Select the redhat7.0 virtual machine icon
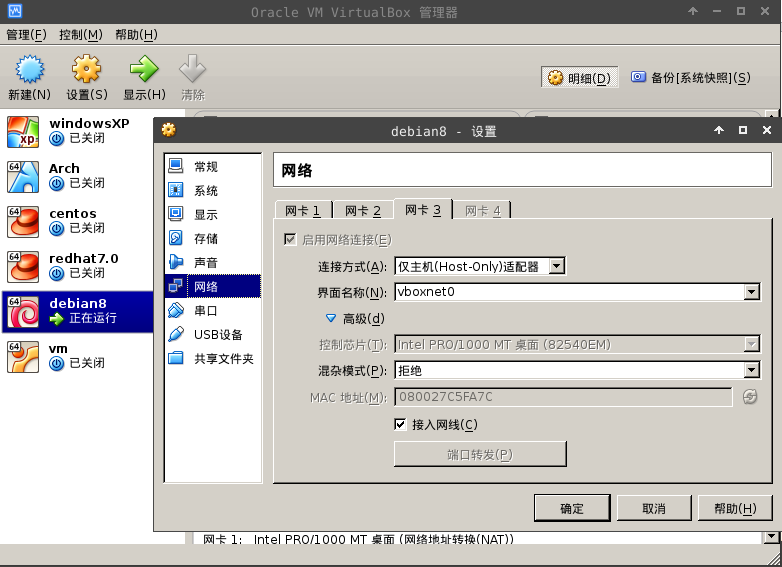 pos(23,267)
